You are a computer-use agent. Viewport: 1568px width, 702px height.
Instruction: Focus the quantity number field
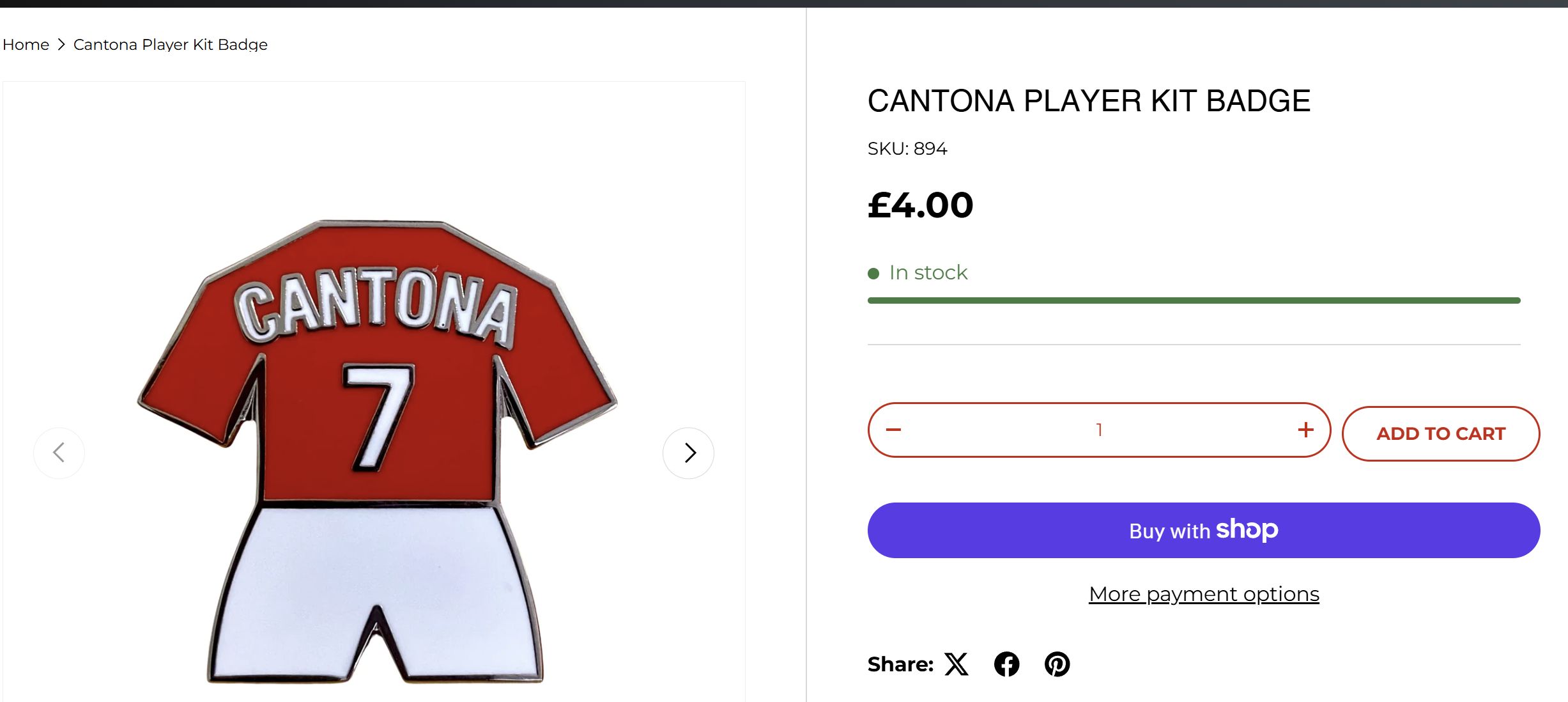[x=1099, y=430]
